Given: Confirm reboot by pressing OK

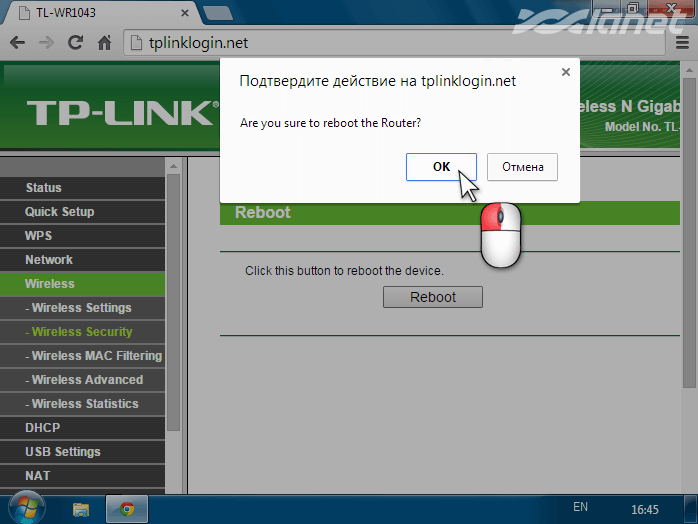Looking at the screenshot, I should click(441, 167).
